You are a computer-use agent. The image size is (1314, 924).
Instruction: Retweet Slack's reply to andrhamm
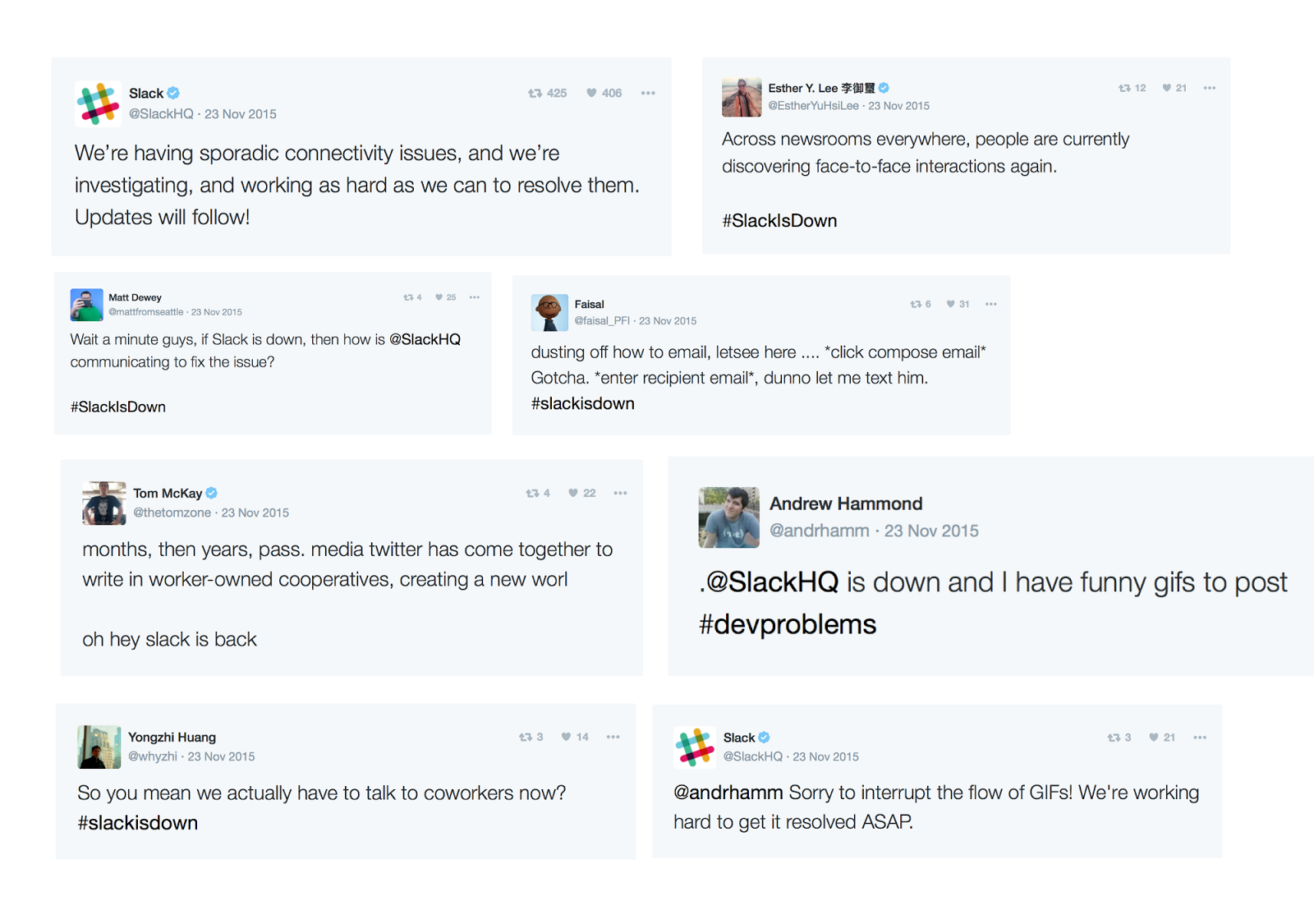pyautogui.click(x=1114, y=738)
